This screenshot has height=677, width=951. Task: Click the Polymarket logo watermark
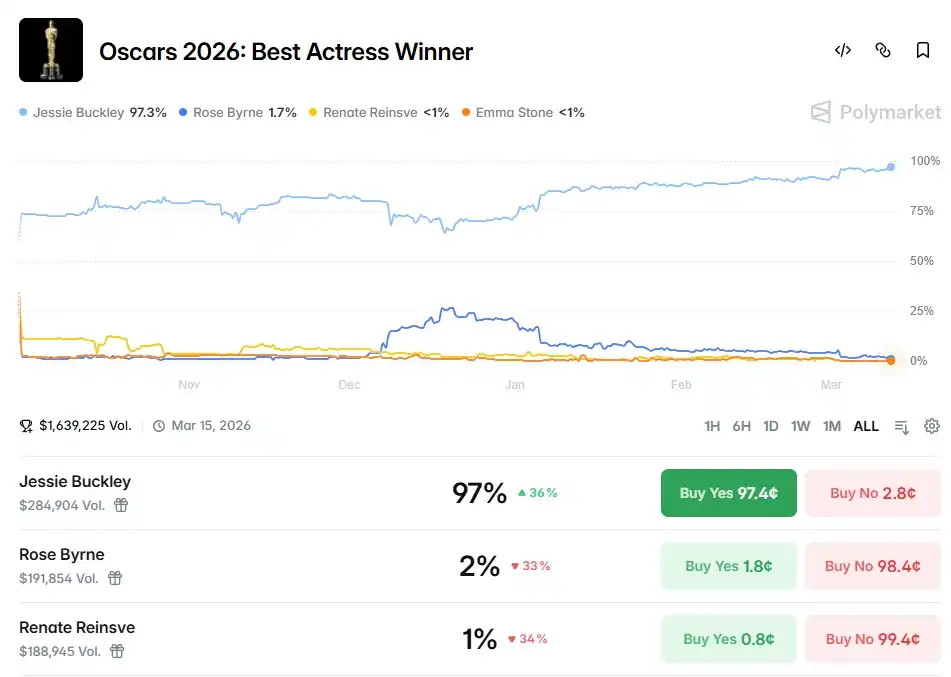876,112
